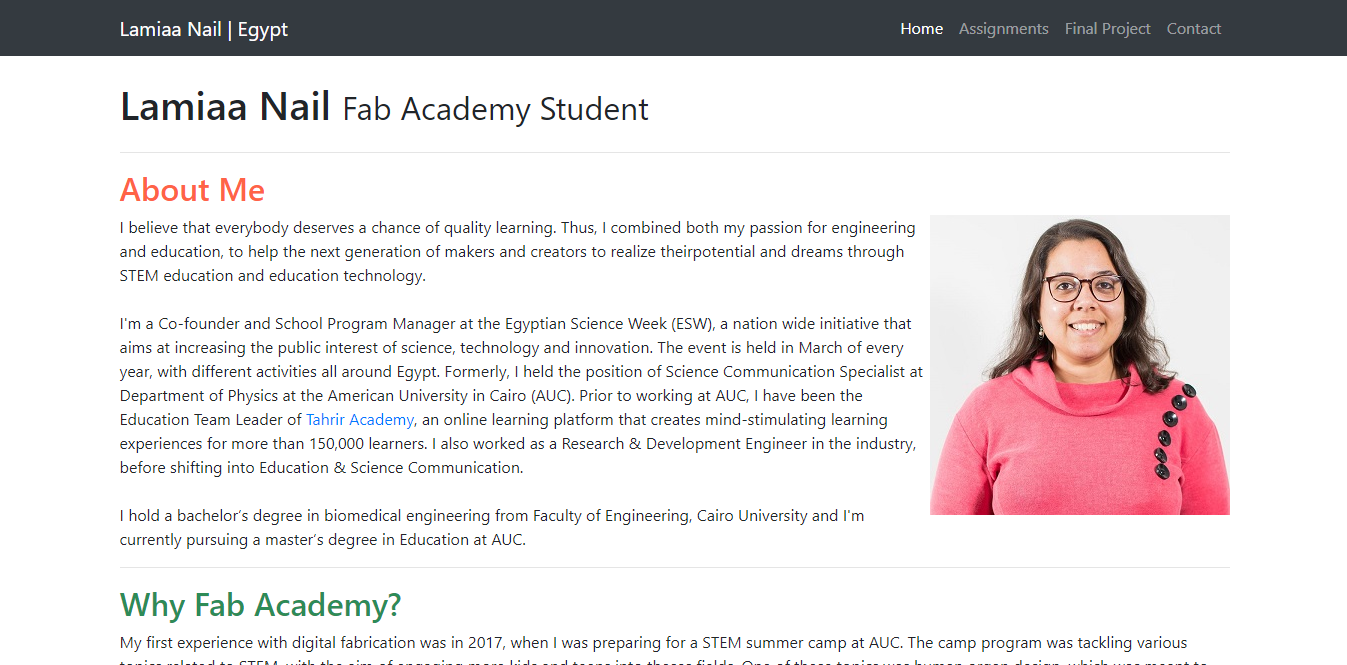The image size is (1347, 665).
Task: Click the "Fab Academy Student" subtitle text
Action: (x=495, y=109)
